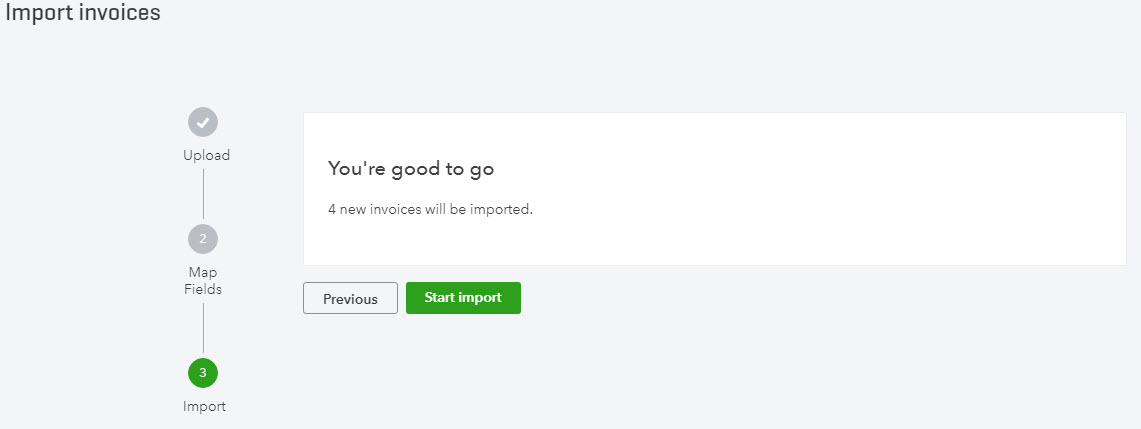Click the "Previous" label text
Image resolution: width=1141 pixels, height=429 pixels.
[x=350, y=299]
